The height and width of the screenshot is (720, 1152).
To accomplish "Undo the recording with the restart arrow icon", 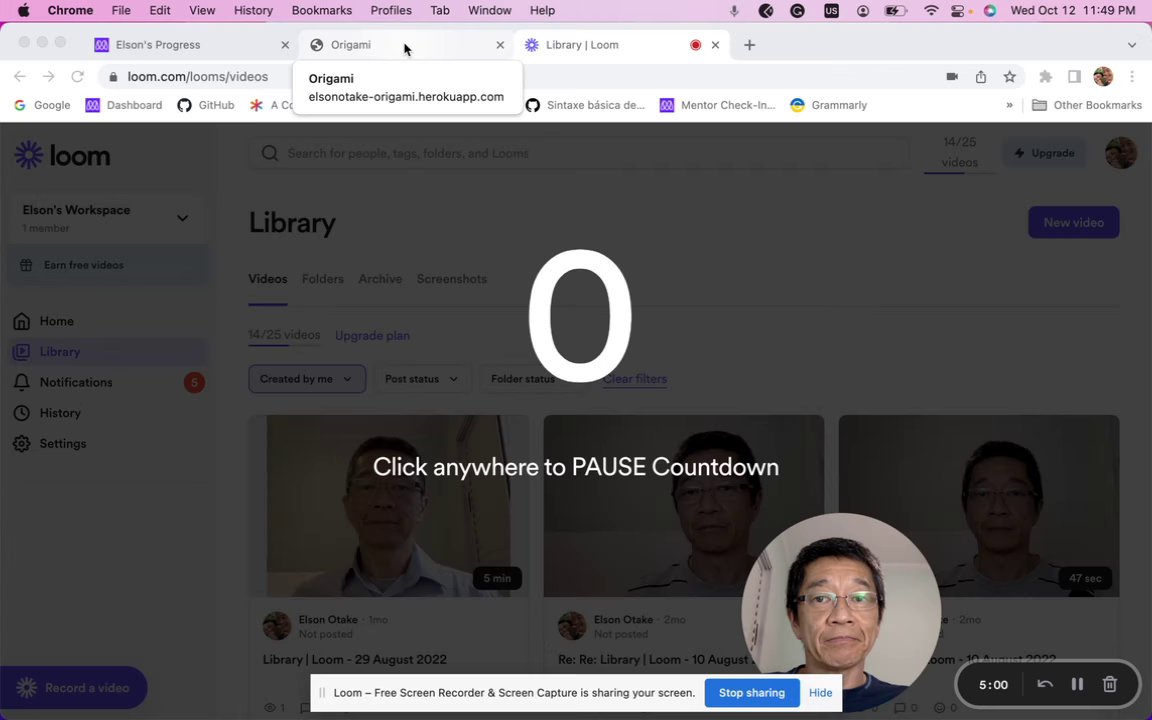I will tap(1045, 685).
